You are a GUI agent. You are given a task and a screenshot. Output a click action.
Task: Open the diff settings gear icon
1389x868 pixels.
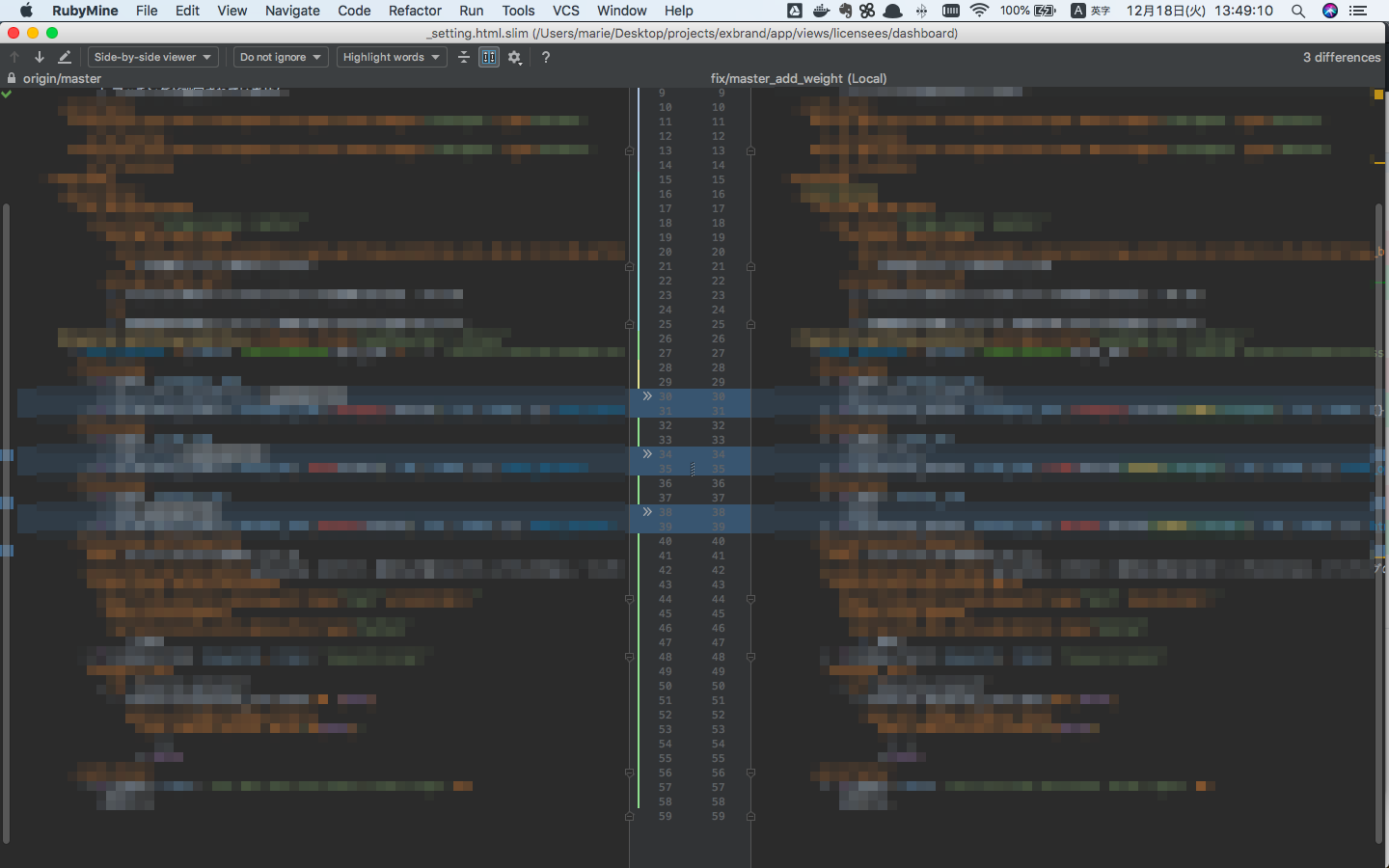[x=515, y=57]
